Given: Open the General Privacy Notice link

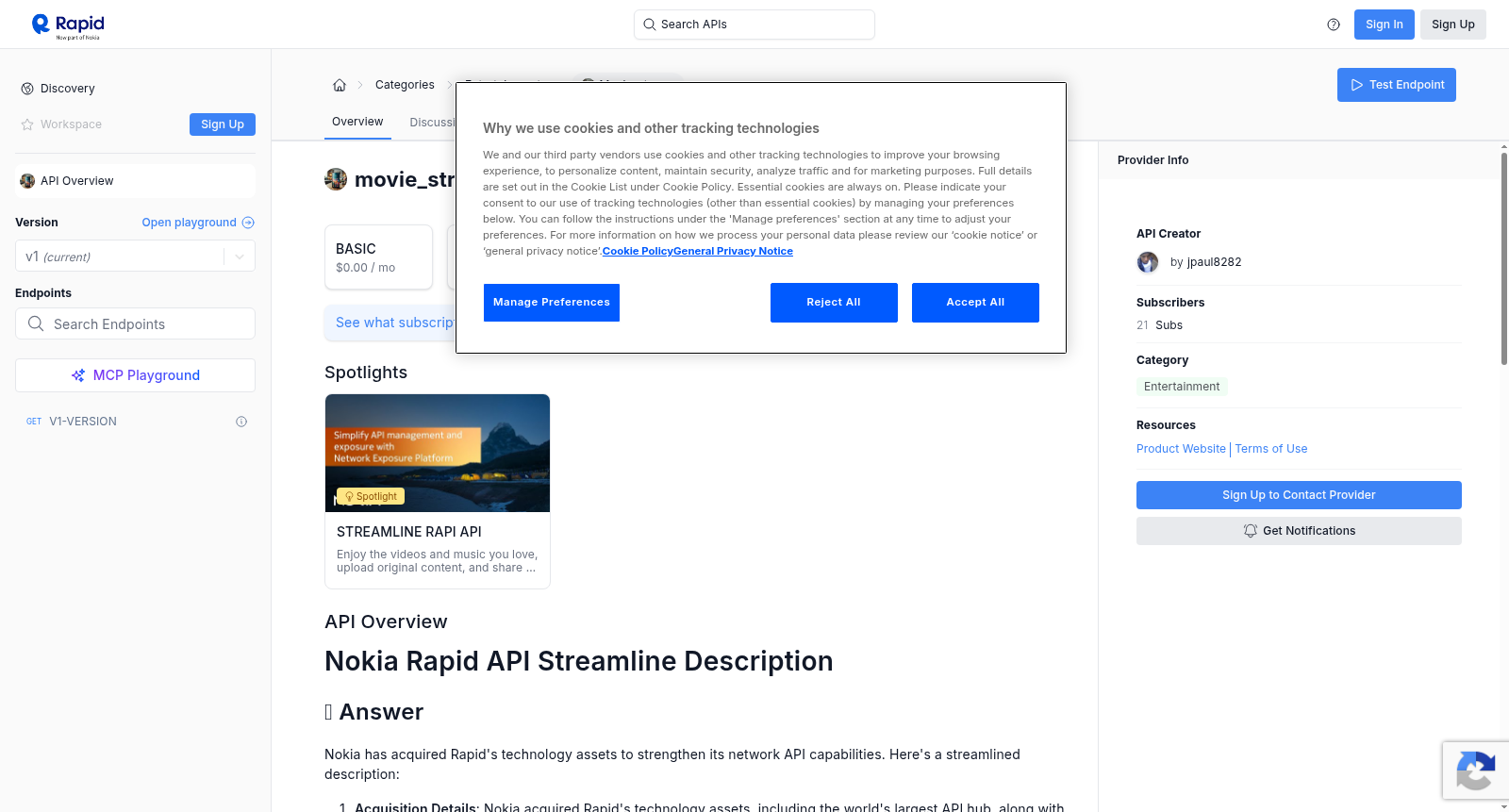Looking at the screenshot, I should point(733,251).
